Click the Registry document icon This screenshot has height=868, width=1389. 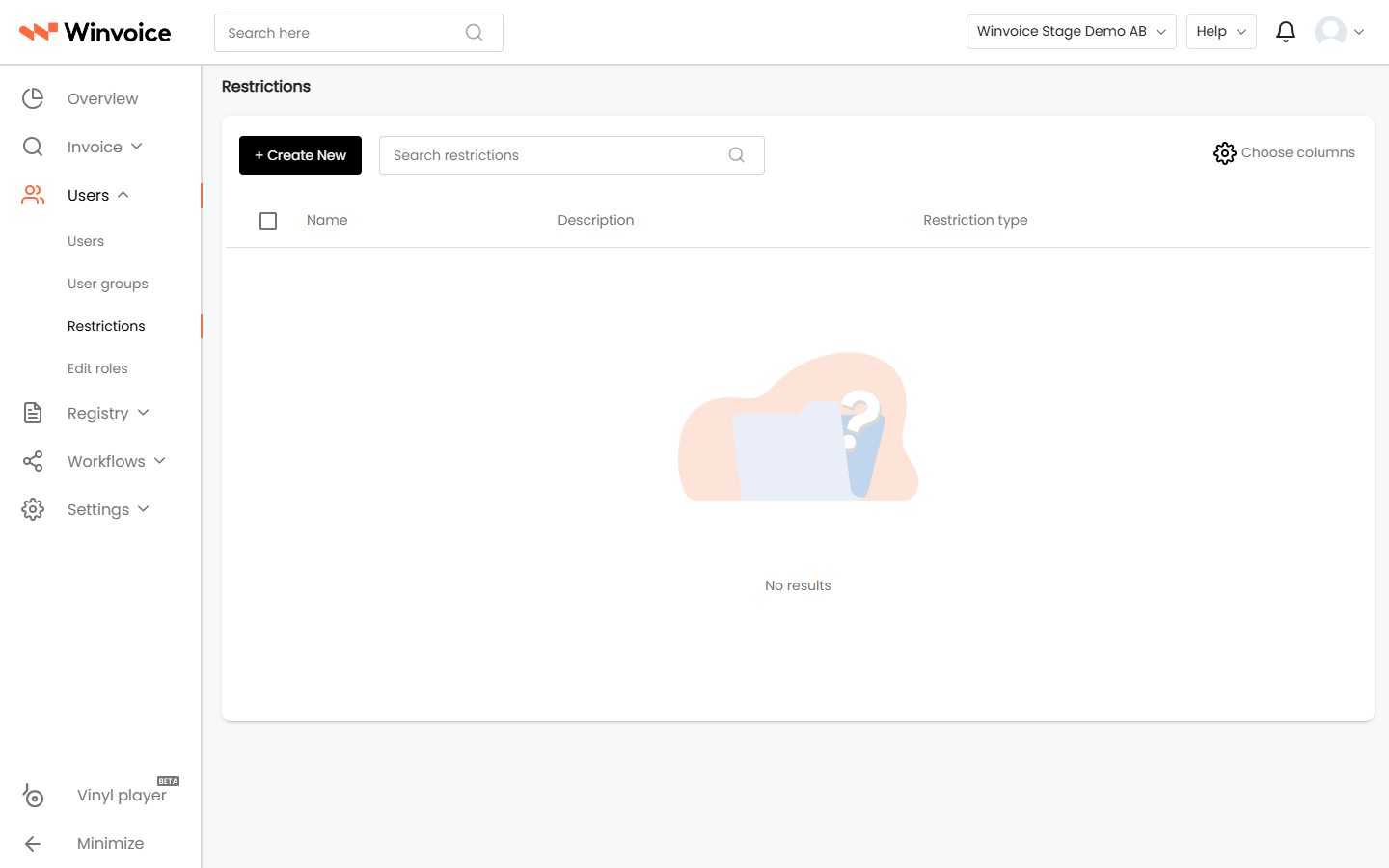click(33, 413)
